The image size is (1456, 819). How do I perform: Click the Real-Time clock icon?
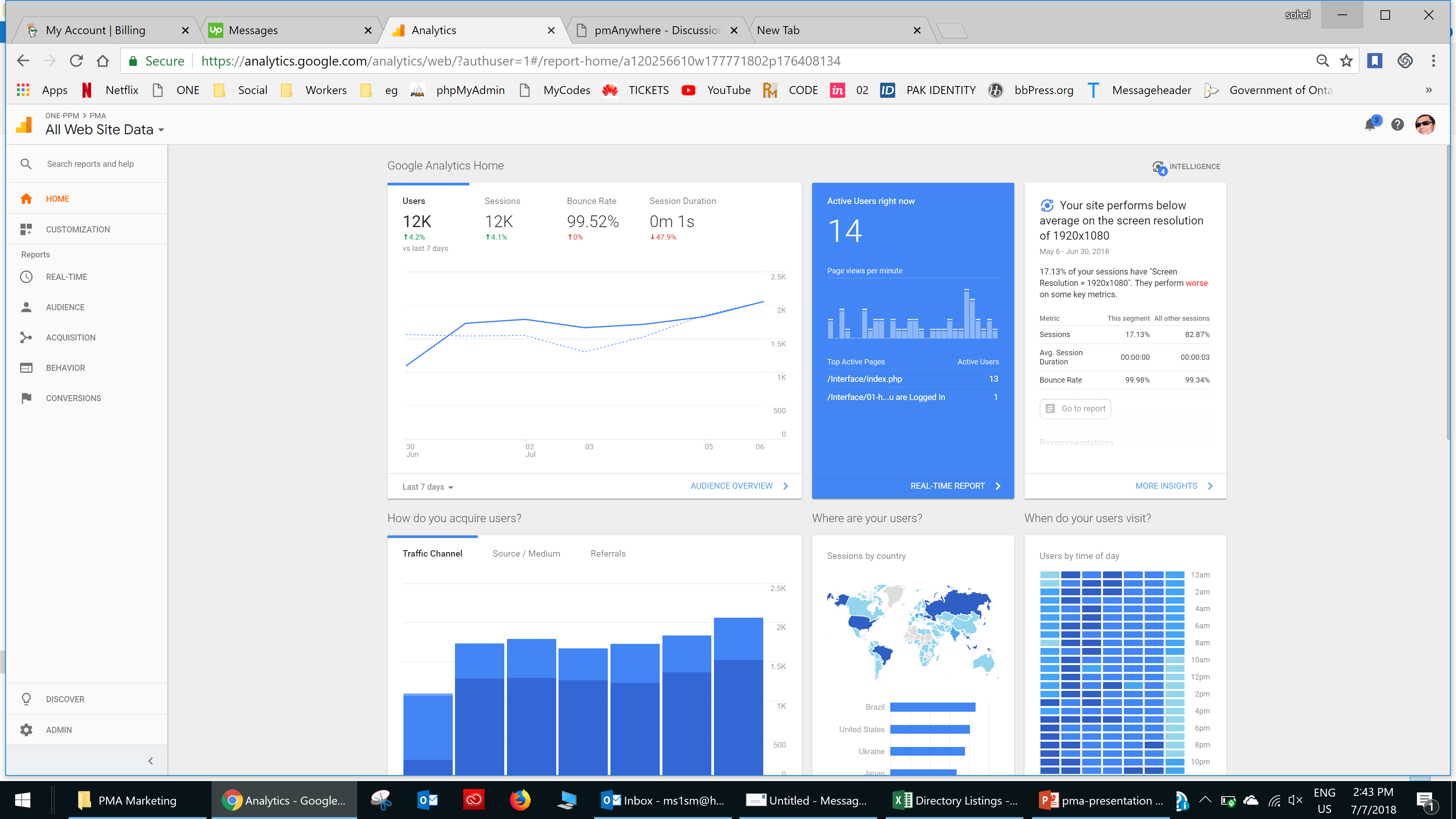pyautogui.click(x=26, y=277)
